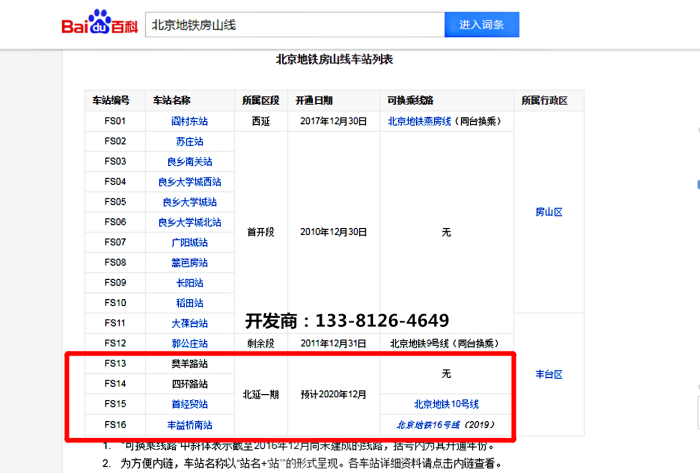Click the 北京地铁9号线（同台换乘）cell
The width and height of the screenshot is (700, 473).
tap(446, 344)
